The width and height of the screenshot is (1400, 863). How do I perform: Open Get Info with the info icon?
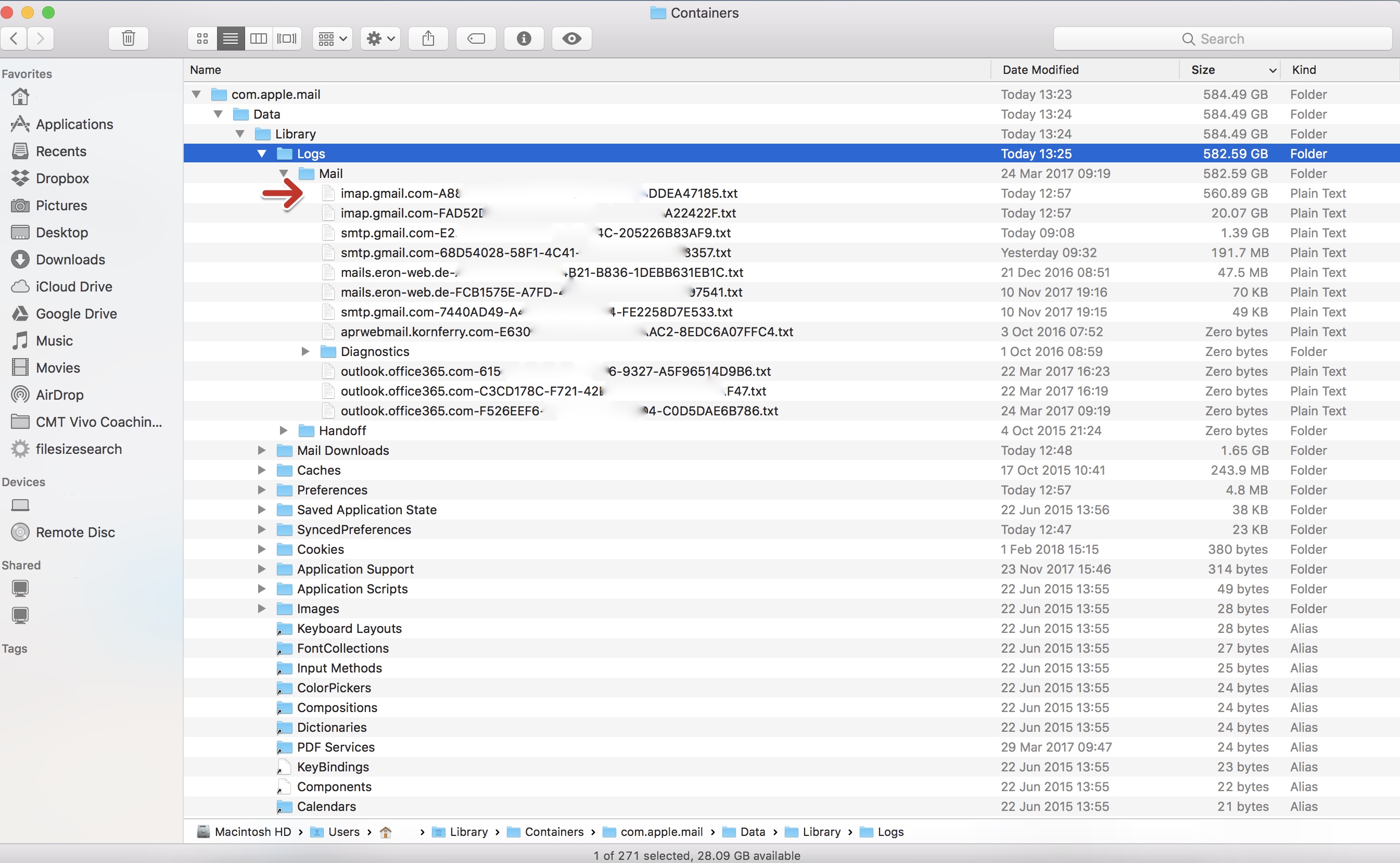[x=524, y=38]
